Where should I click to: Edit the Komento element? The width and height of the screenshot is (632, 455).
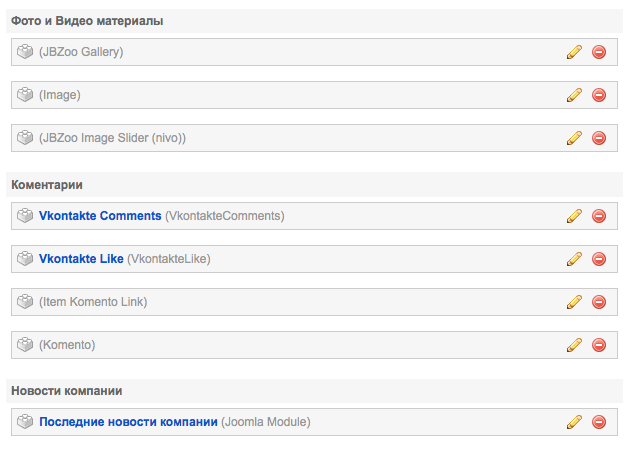click(574, 345)
